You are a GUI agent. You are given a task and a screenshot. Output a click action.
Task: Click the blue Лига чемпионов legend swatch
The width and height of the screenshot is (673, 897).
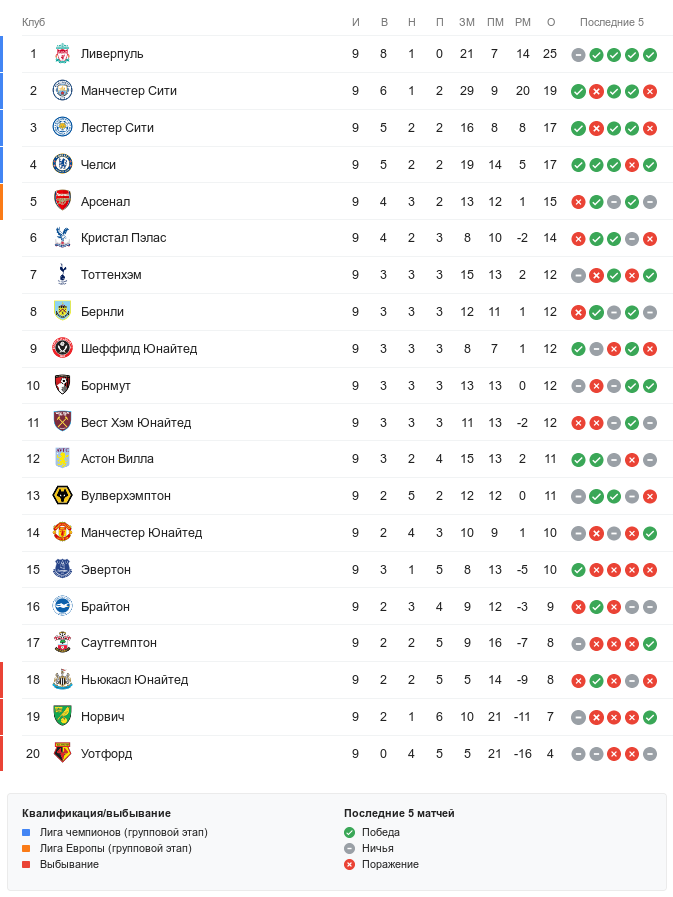pos(26,832)
